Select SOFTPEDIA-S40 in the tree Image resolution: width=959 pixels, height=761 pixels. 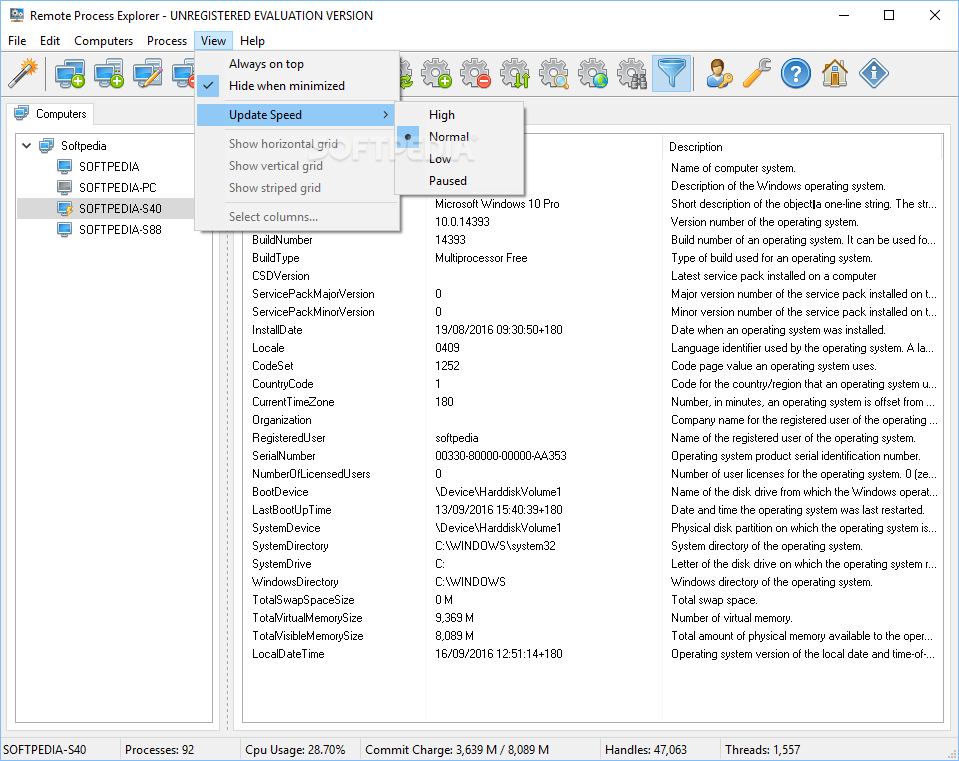120,209
